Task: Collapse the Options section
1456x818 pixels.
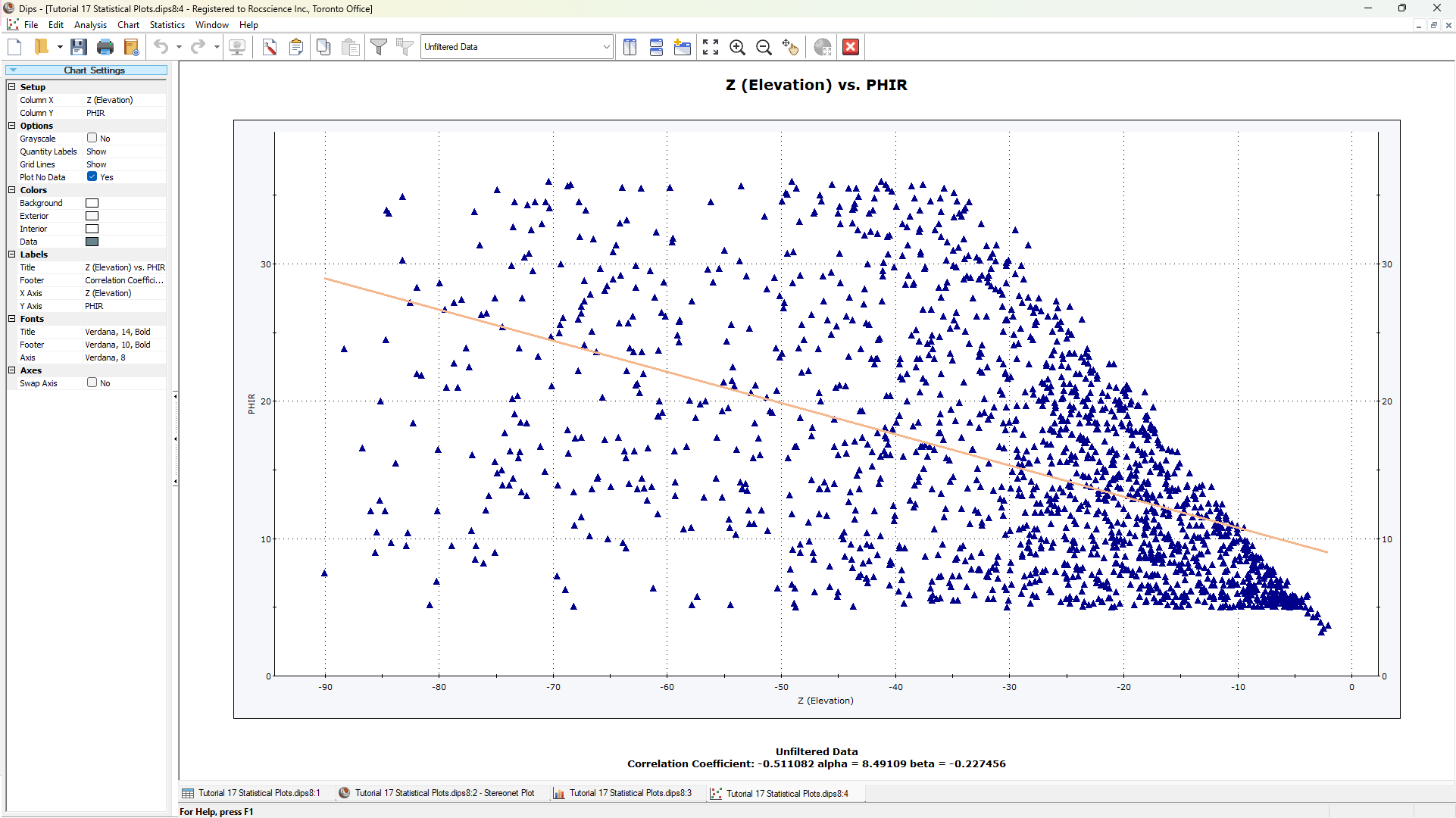Action: (12, 126)
